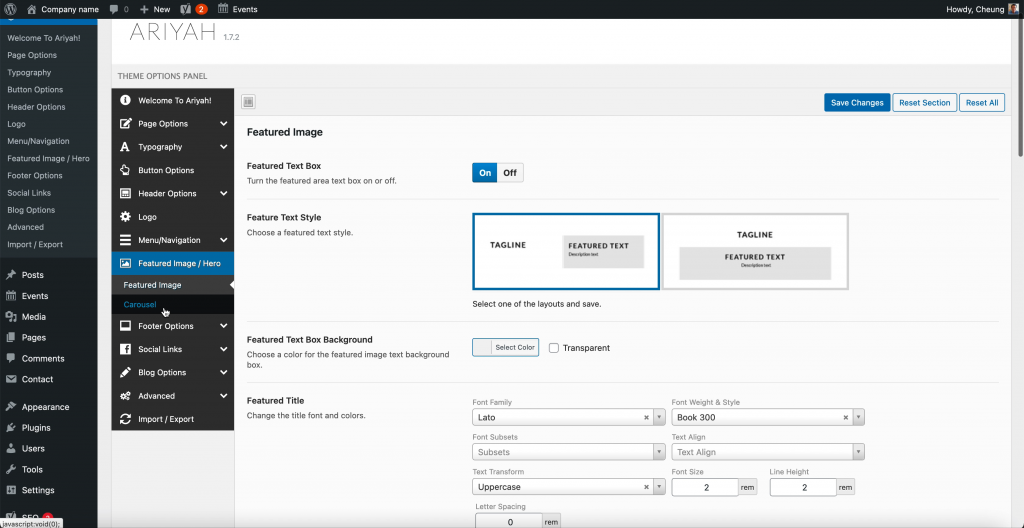Click the Media icon in WordPress sidebar
This screenshot has width=1024, height=528.
point(10,317)
